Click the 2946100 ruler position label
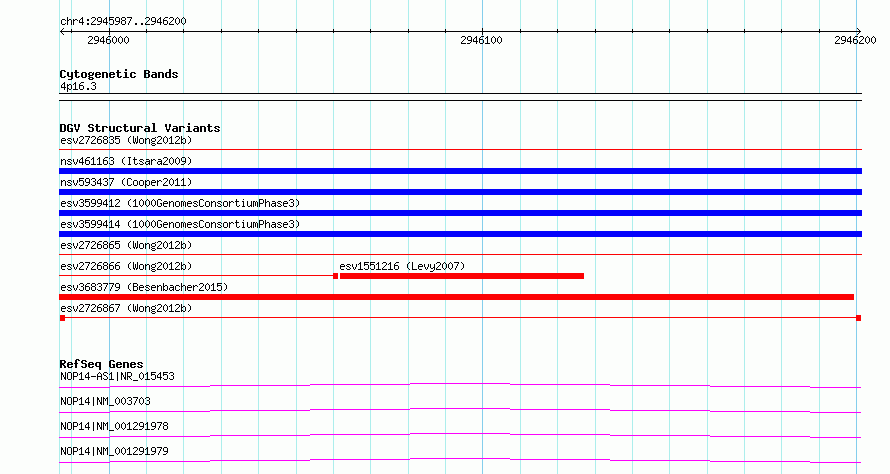 (481, 40)
